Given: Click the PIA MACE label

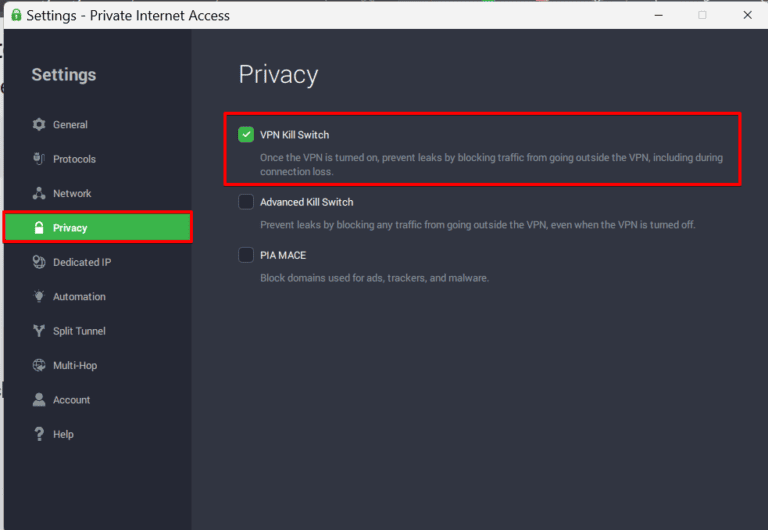Looking at the screenshot, I should 283,255.
